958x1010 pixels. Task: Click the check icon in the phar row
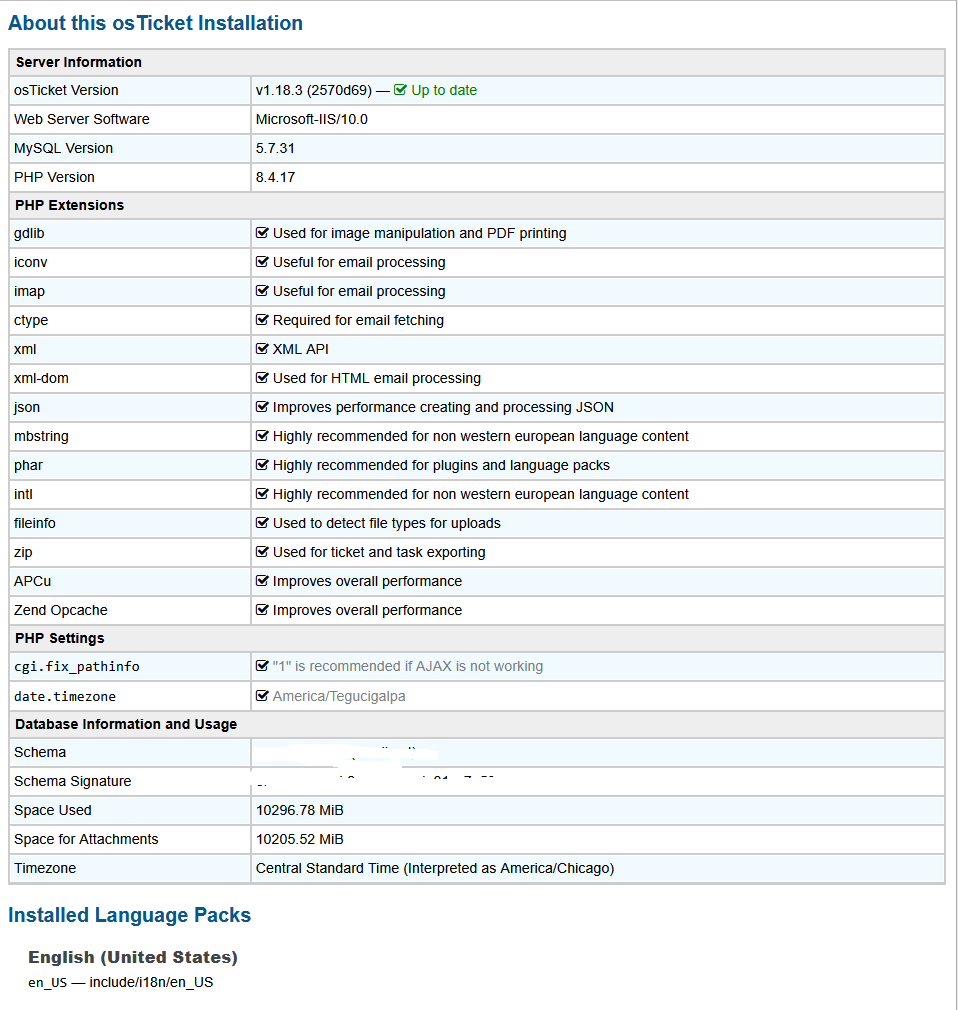pos(262,465)
